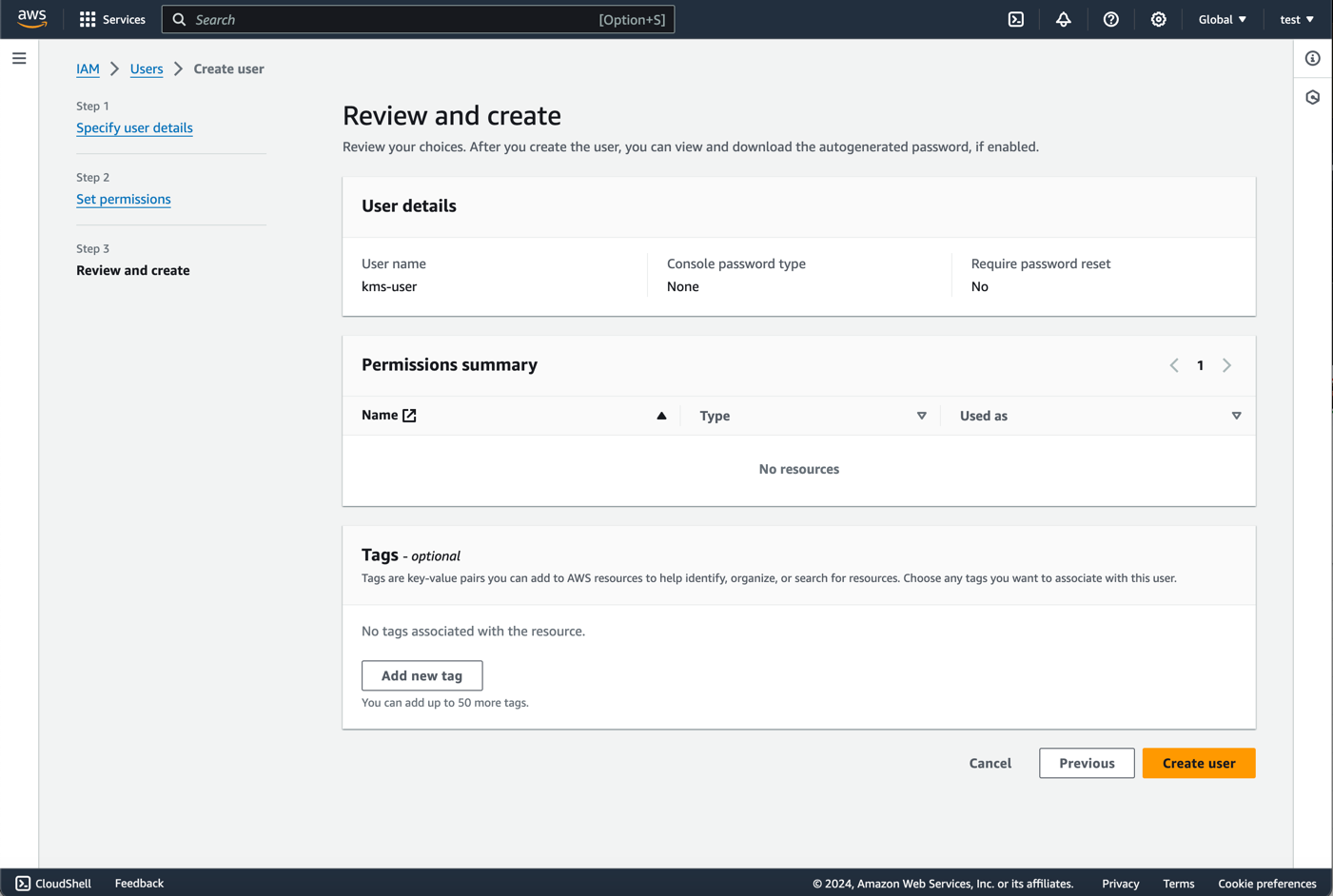The height and width of the screenshot is (896, 1333).
Task: Click the AWS logo home icon
Action: [31, 19]
